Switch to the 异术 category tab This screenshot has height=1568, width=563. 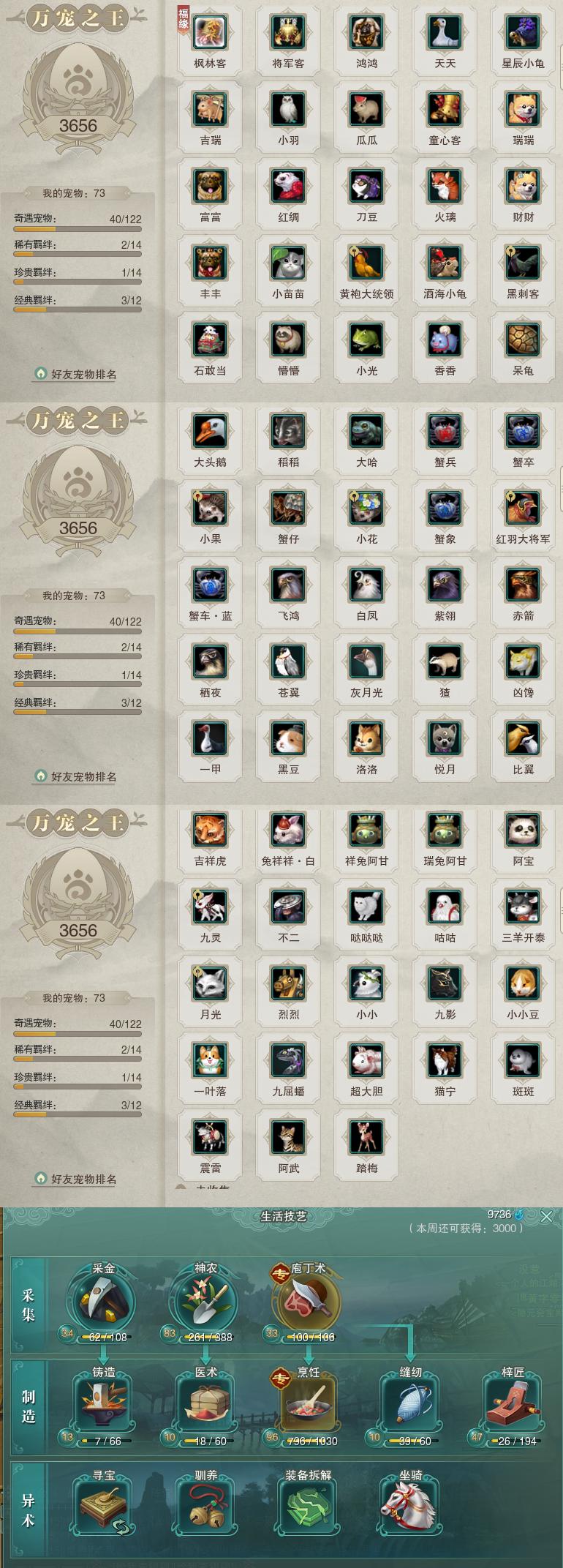pos(29,1509)
